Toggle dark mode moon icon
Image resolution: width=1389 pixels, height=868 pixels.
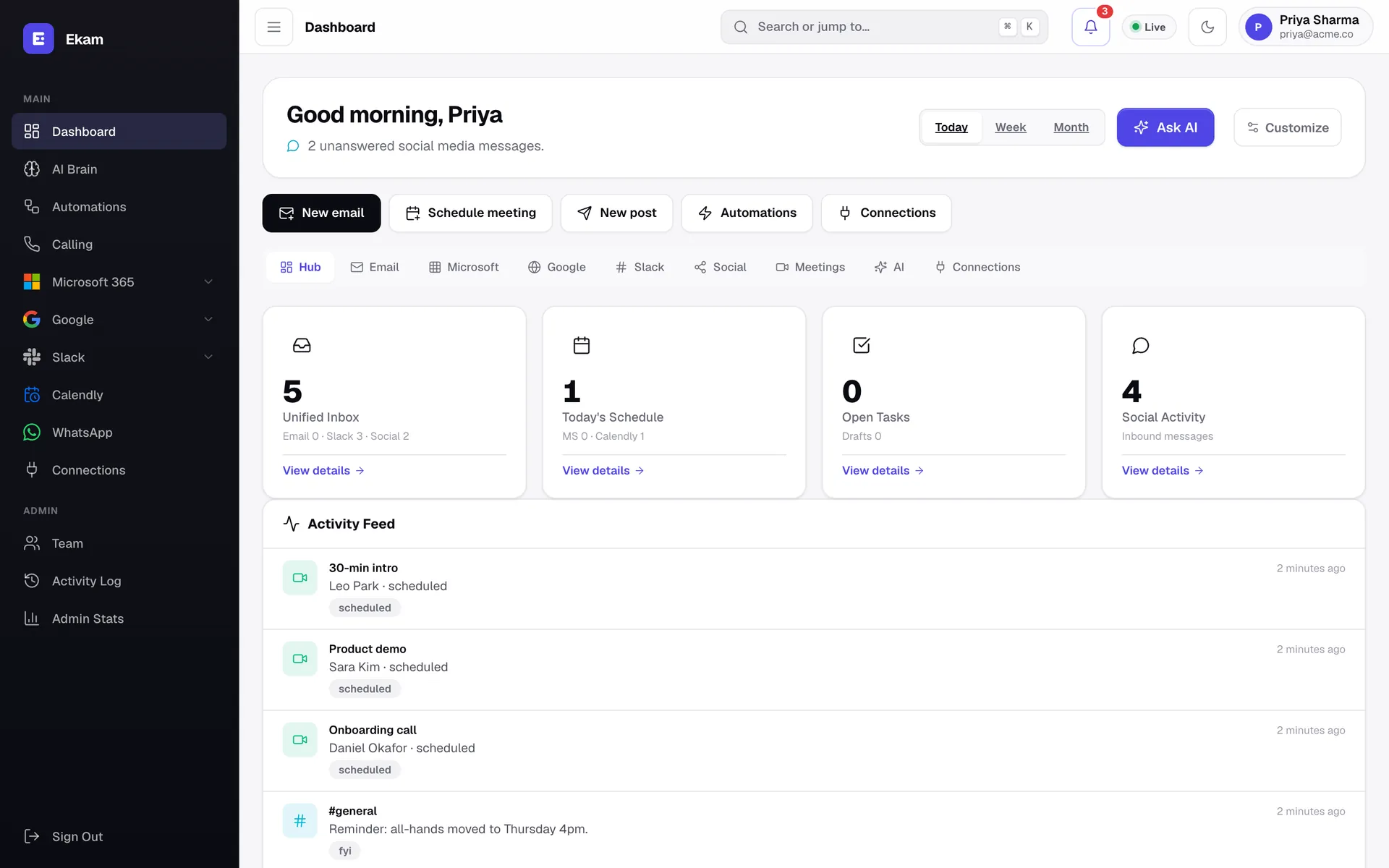(1207, 27)
